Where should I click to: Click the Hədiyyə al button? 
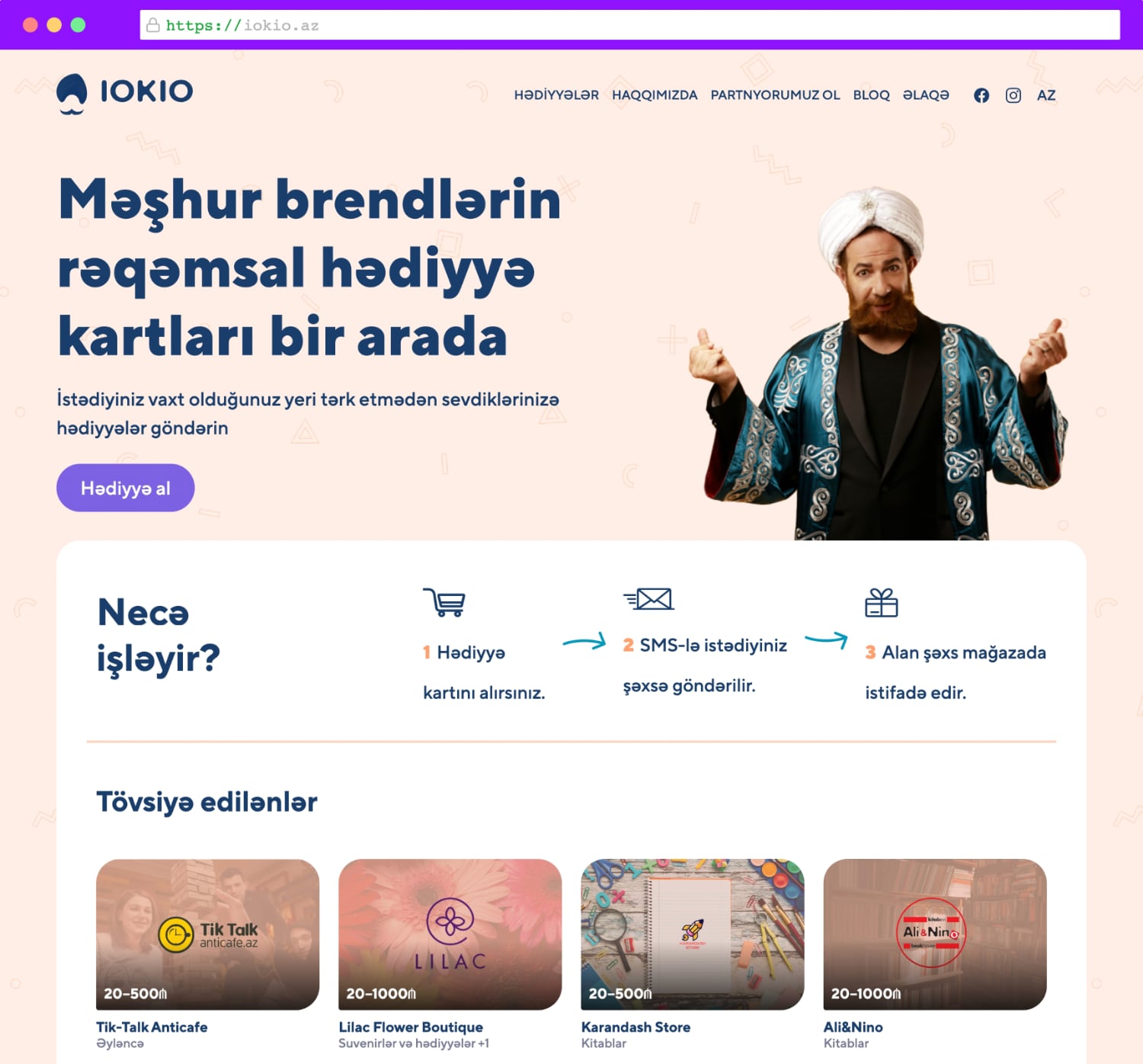pos(126,488)
